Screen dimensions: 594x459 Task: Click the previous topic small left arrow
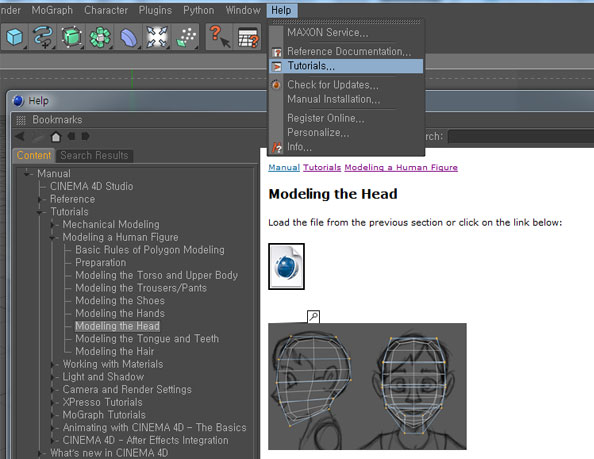pos(71,136)
